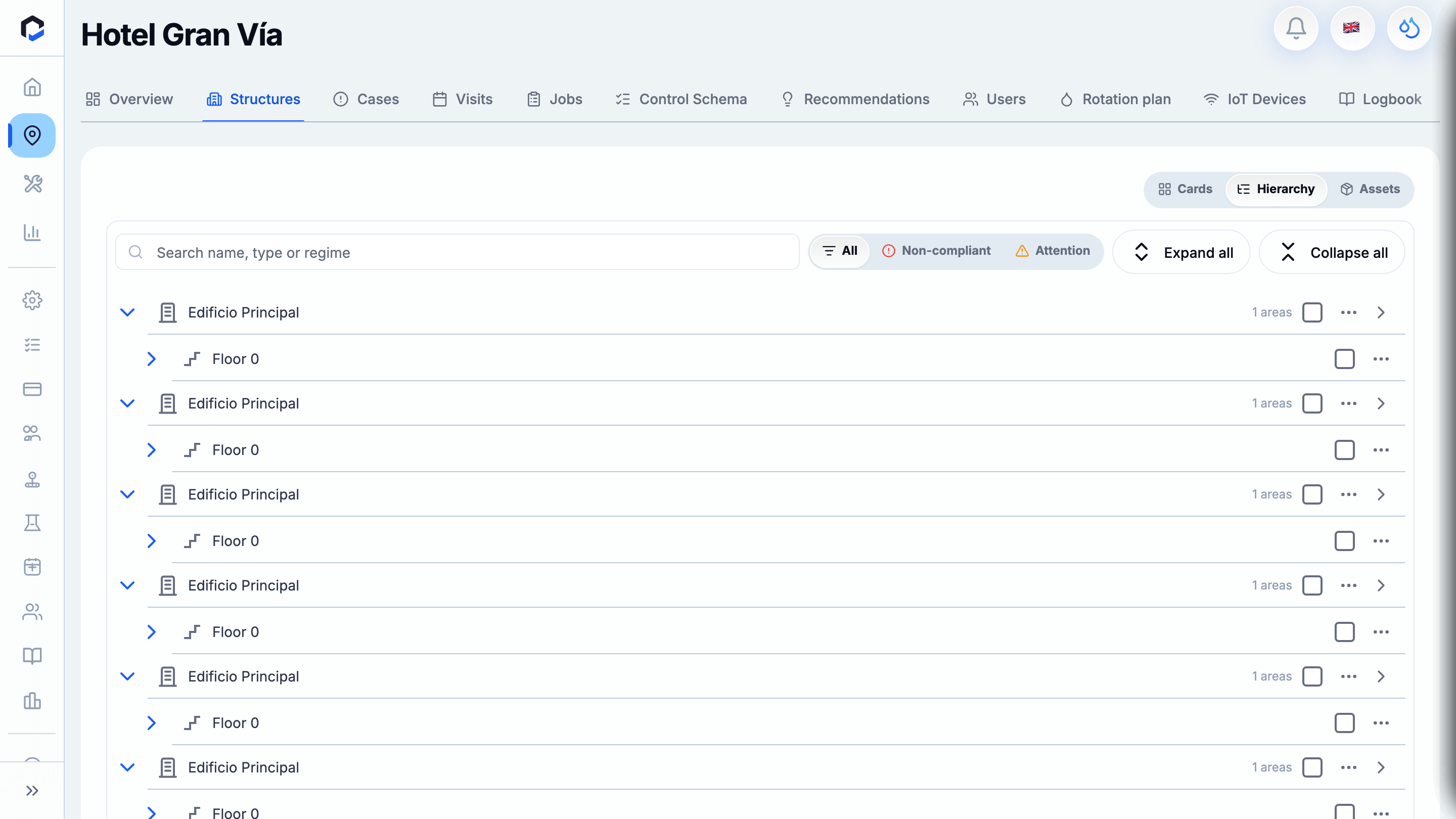Expand the sidebar with double chevron
The width and height of the screenshot is (1456, 819).
coord(32,791)
